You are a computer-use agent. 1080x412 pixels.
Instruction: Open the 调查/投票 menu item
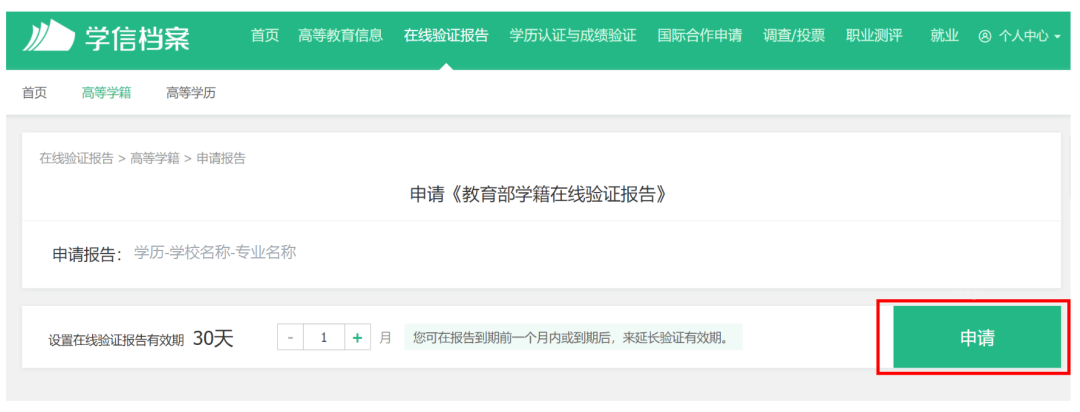(793, 35)
